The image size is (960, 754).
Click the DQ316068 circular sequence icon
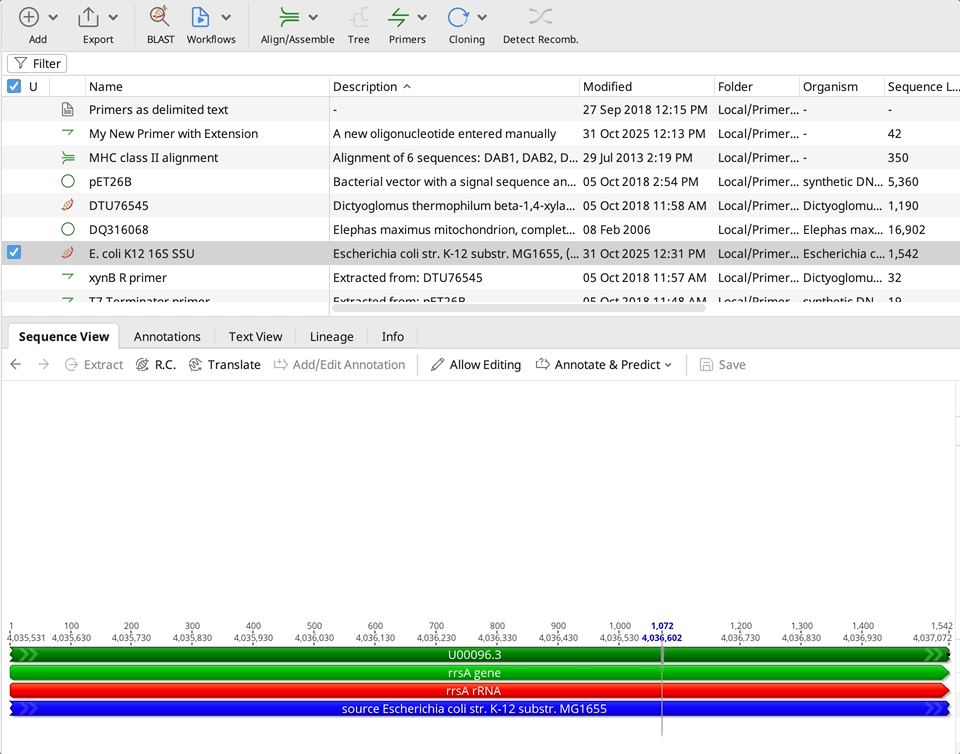pyautogui.click(x=68, y=229)
